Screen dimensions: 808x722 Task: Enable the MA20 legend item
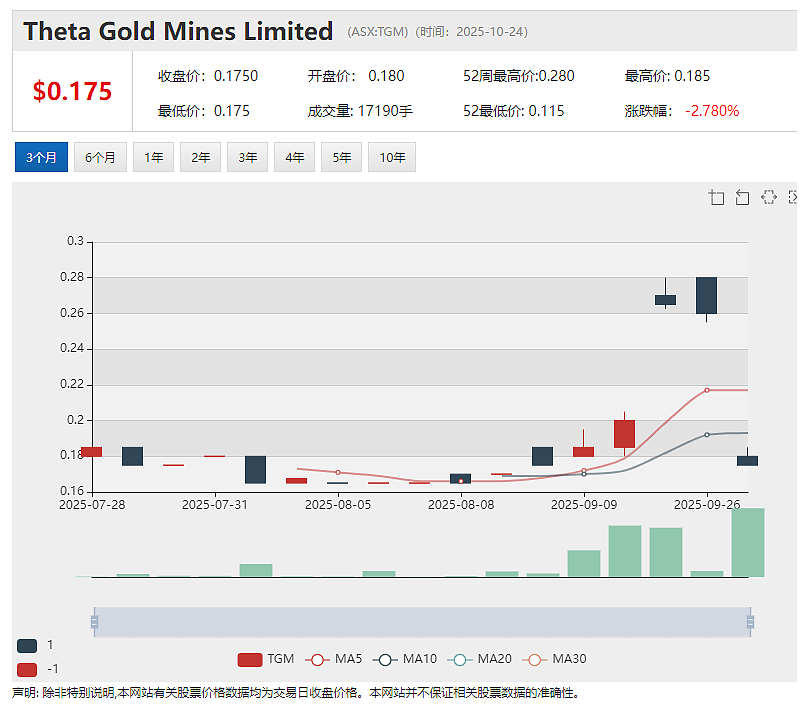[479, 659]
